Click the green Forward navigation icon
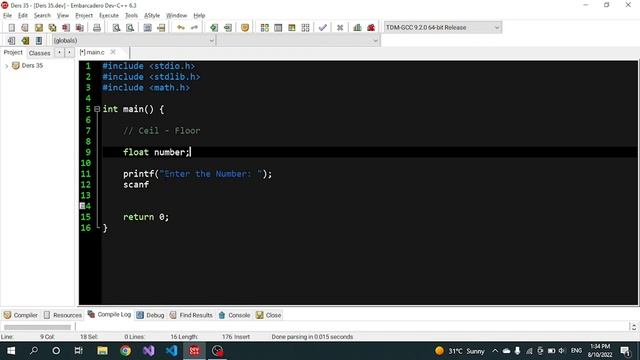 tap(228, 28)
